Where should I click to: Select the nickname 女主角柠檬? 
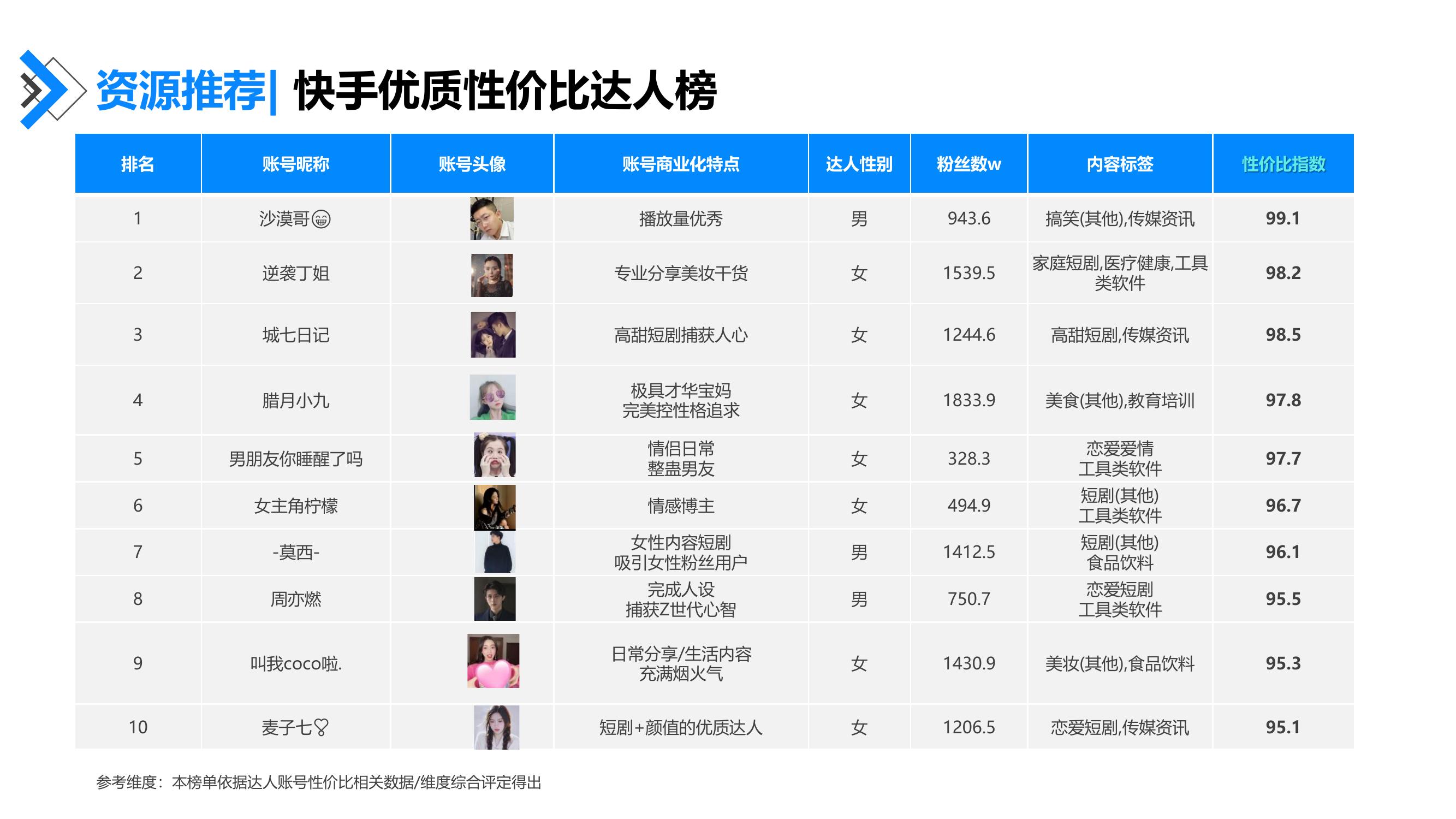click(295, 506)
